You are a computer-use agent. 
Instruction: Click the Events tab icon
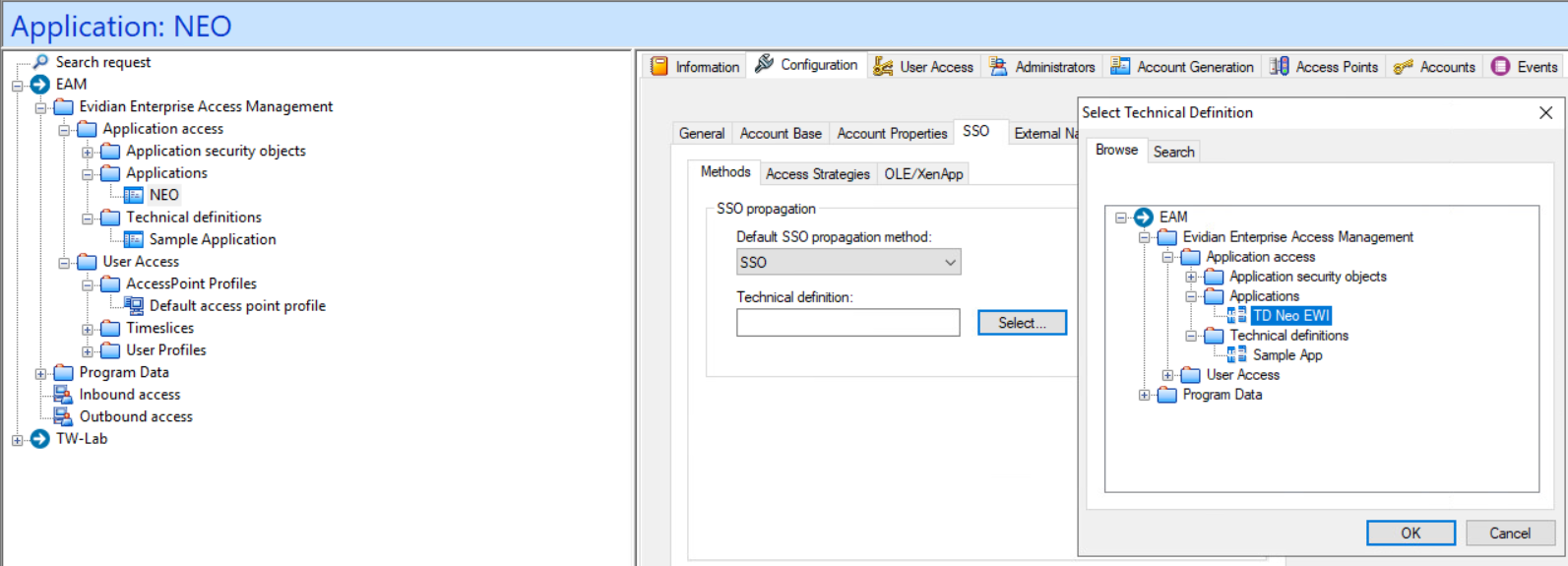(1500, 66)
